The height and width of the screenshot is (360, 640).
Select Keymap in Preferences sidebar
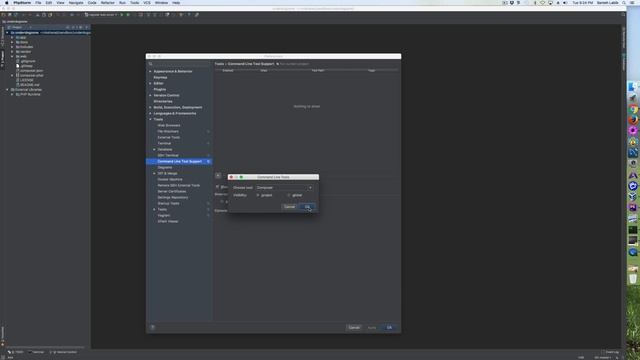pyautogui.click(x=160, y=78)
